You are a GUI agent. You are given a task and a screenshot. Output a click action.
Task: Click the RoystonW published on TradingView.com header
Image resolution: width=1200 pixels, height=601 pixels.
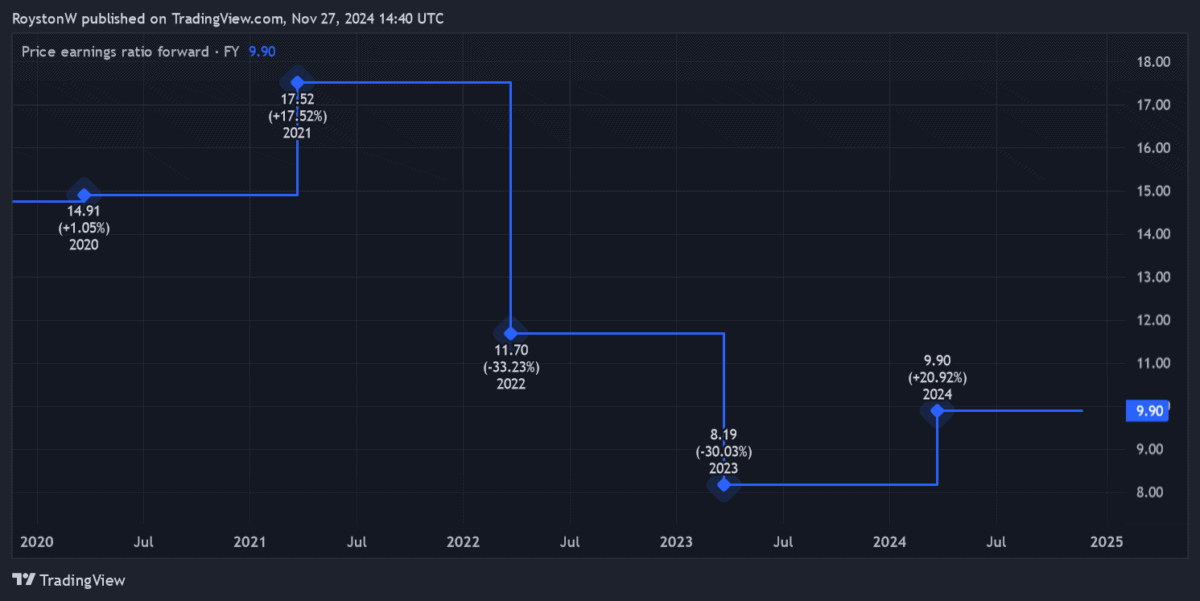(228, 19)
